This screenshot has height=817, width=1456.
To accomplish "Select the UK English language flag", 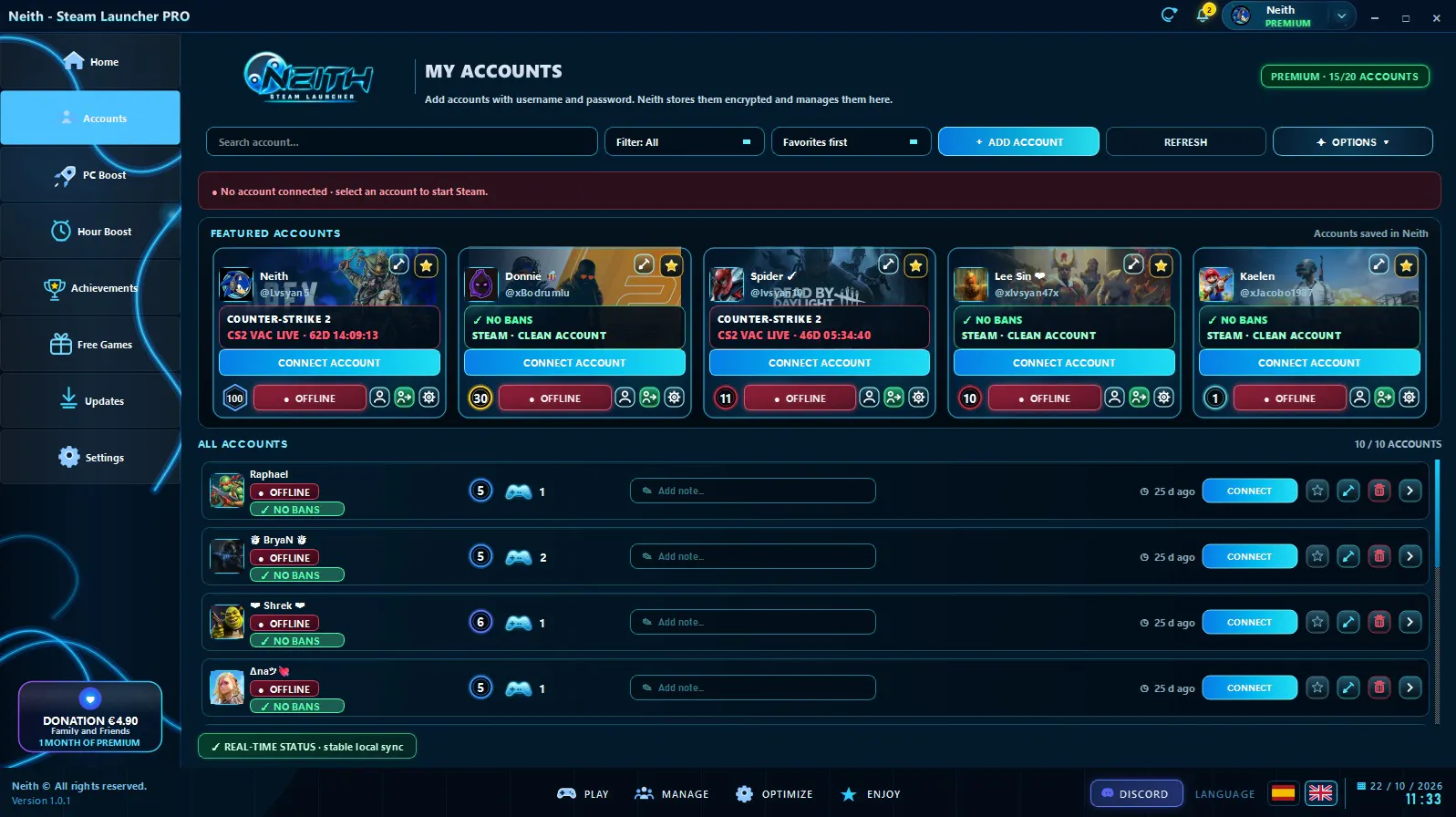I will click(x=1320, y=793).
